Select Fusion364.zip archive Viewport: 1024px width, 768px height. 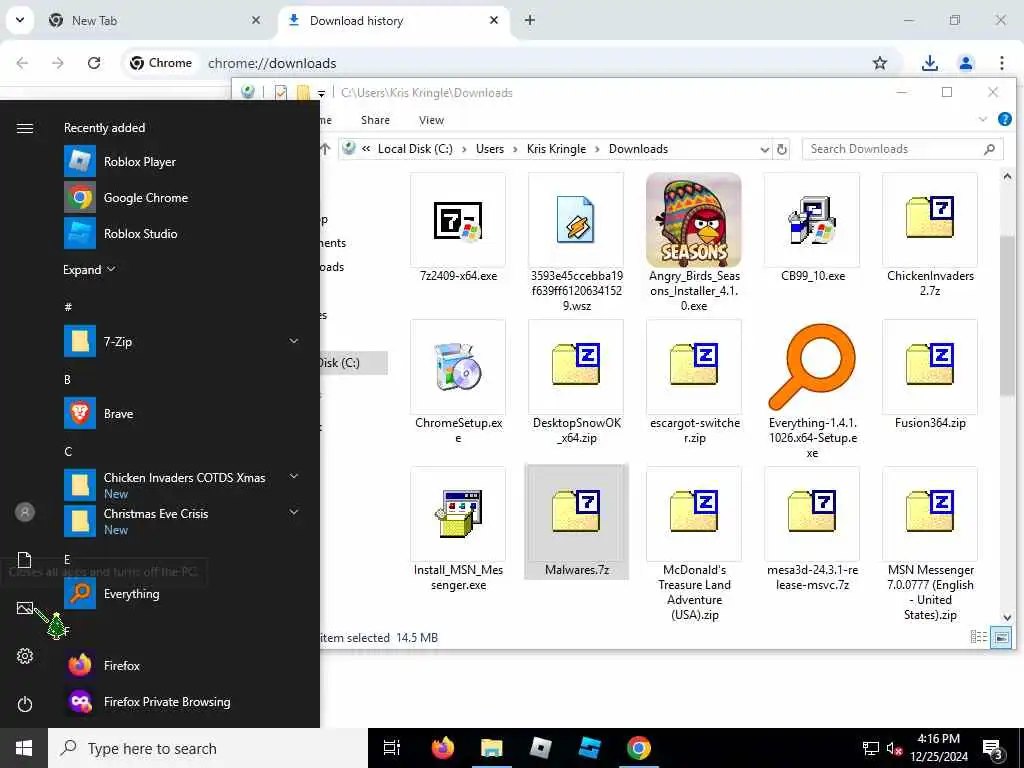[x=930, y=375]
